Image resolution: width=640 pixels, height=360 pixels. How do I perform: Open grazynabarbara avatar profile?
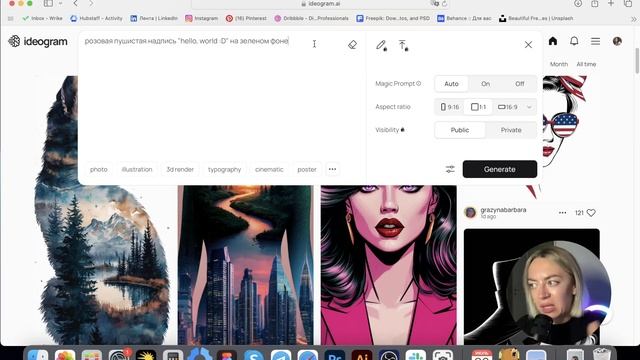click(470, 212)
